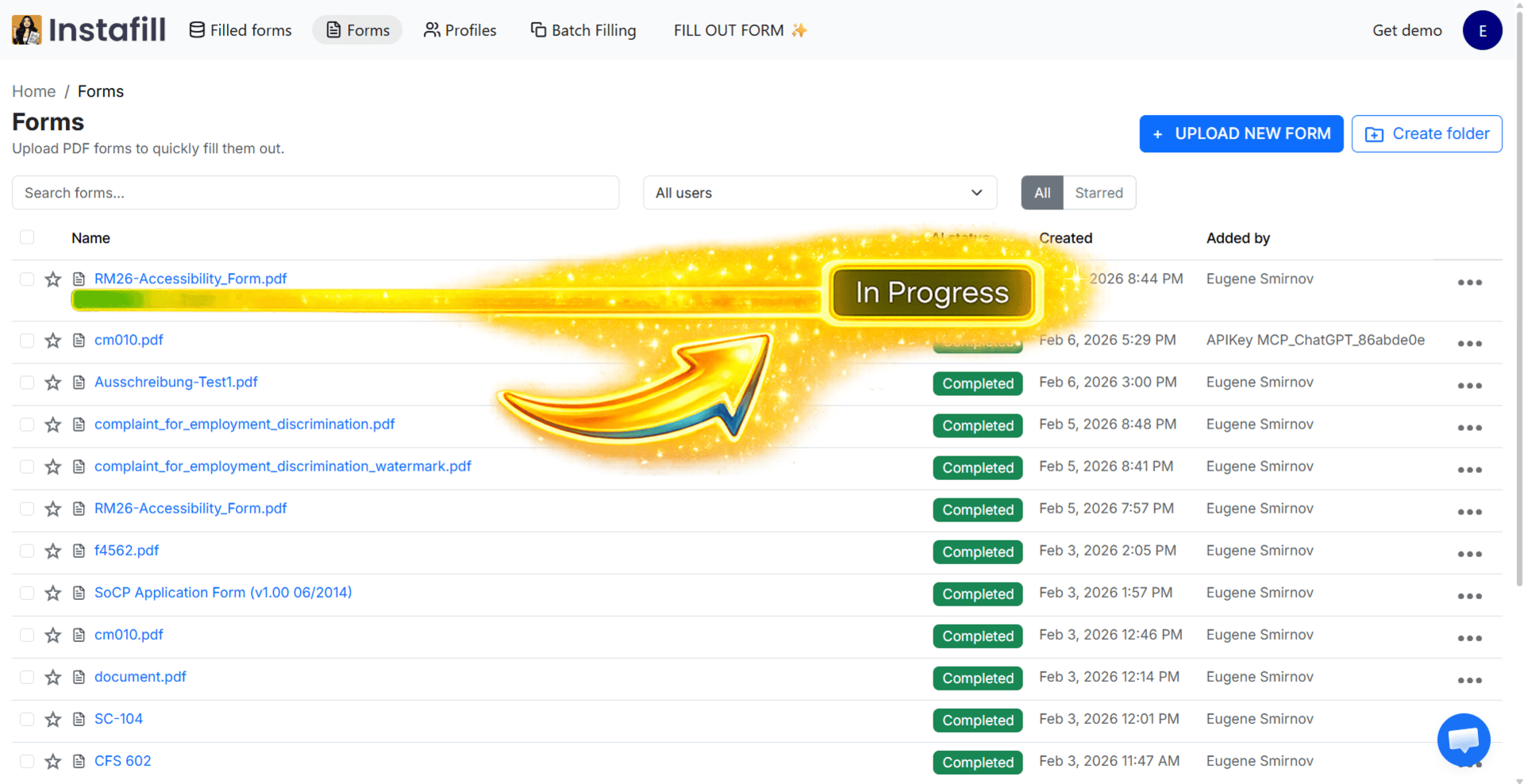1524x784 pixels.
Task: Click into the search forms field
Action: (315, 192)
